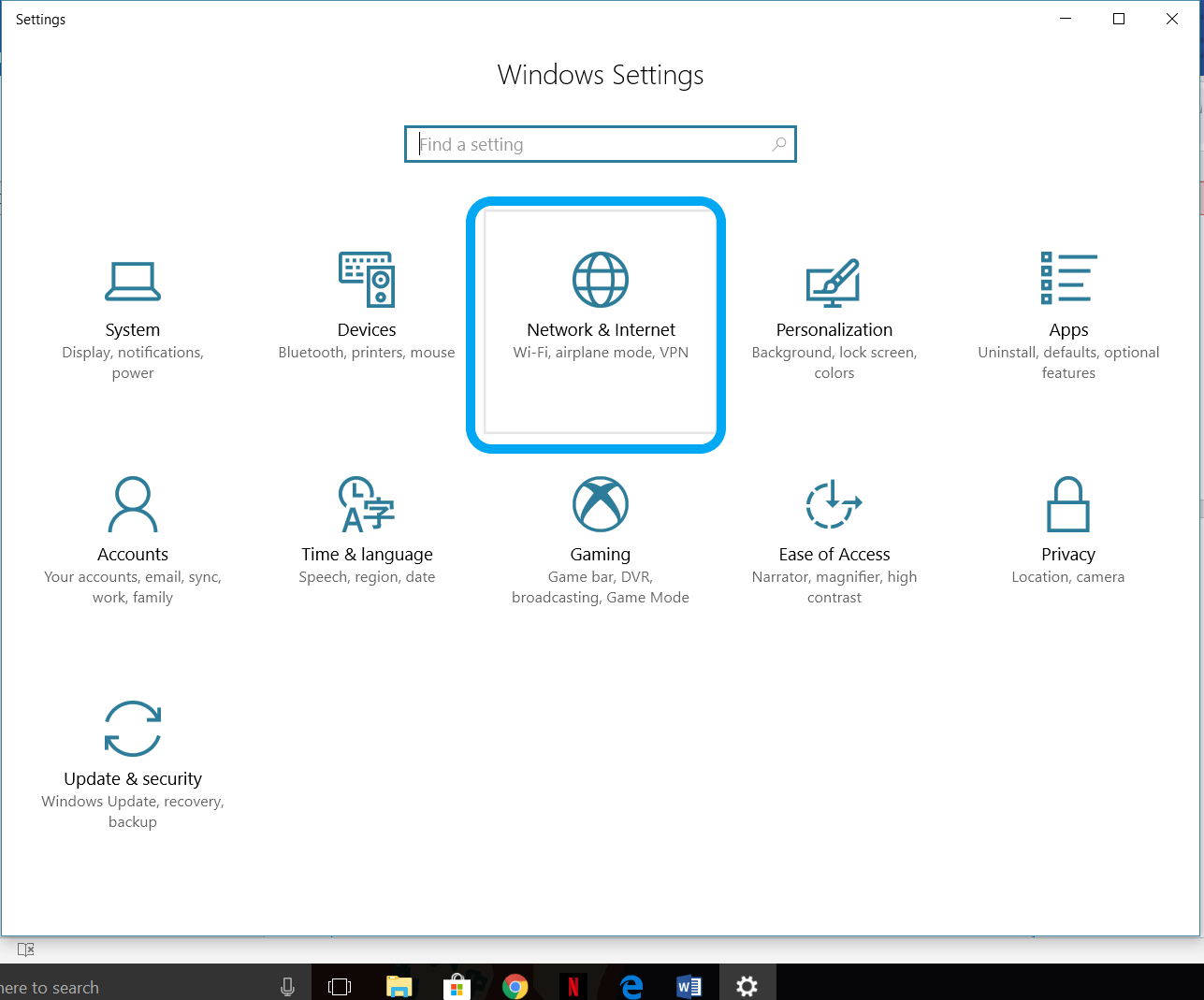Screen dimensions: 1204x1000
Task: Launch File Explorer from the taskbar
Action: coord(399,986)
